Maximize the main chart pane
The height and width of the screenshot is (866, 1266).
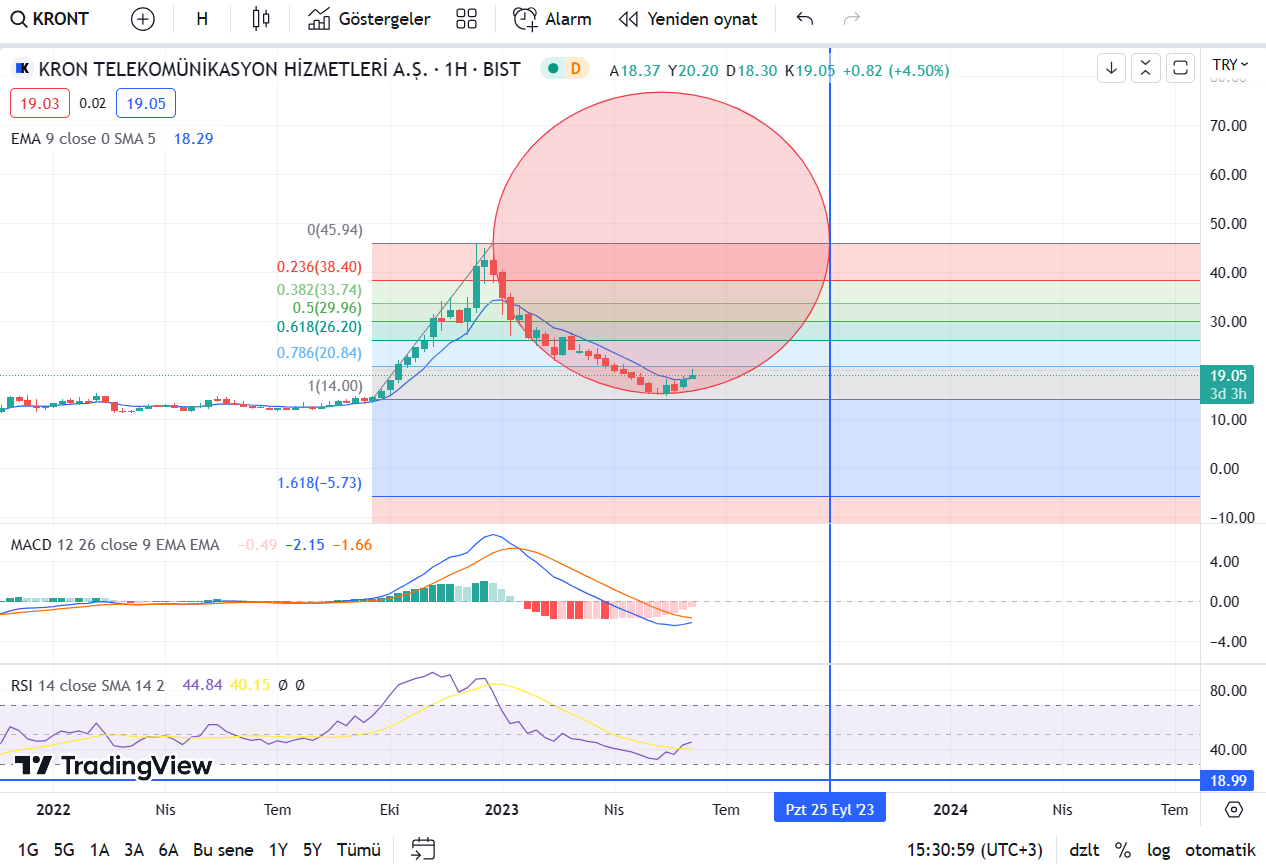click(x=1180, y=68)
